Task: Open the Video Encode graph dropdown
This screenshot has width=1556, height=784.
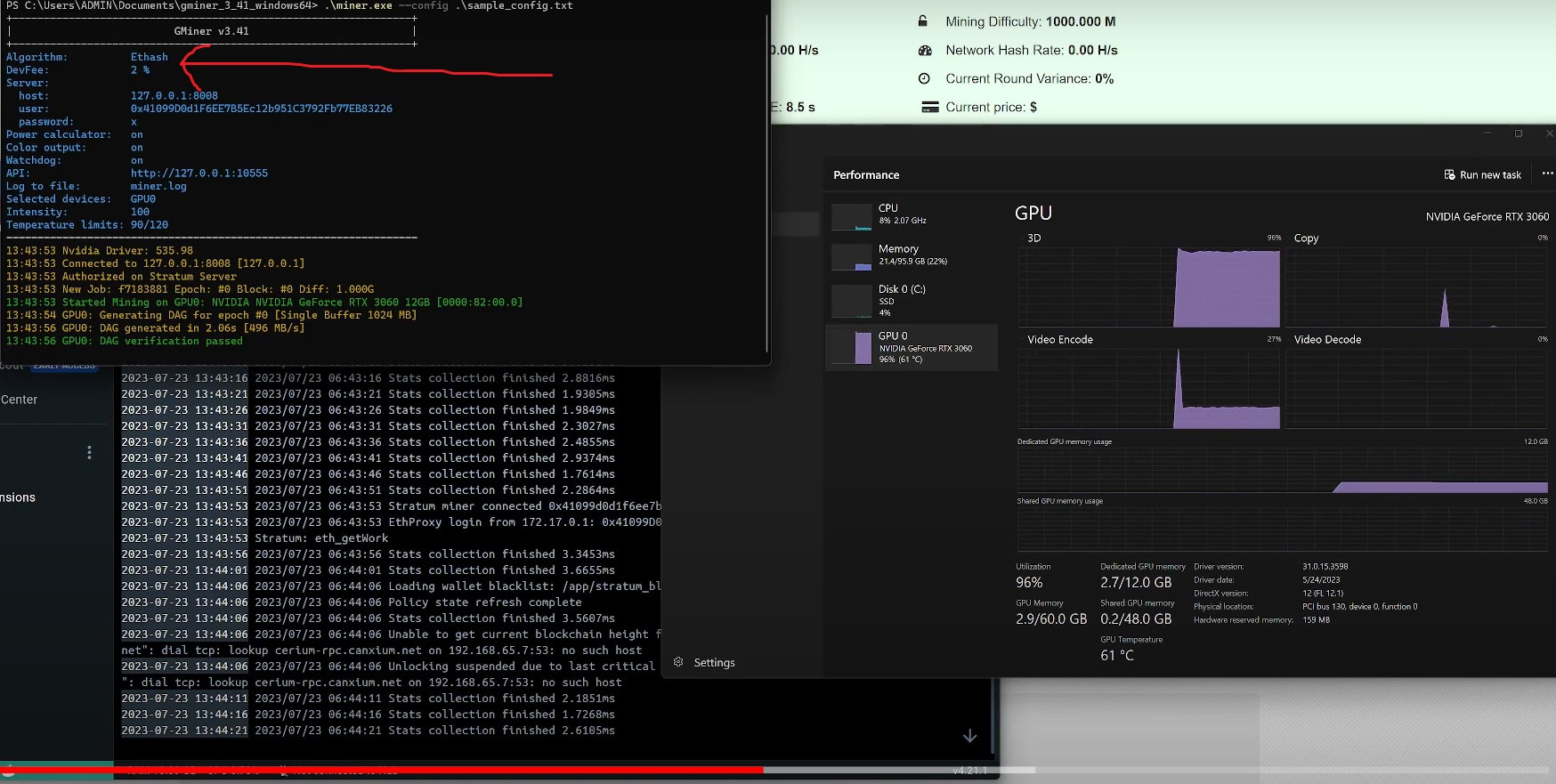Action: click(x=1059, y=339)
